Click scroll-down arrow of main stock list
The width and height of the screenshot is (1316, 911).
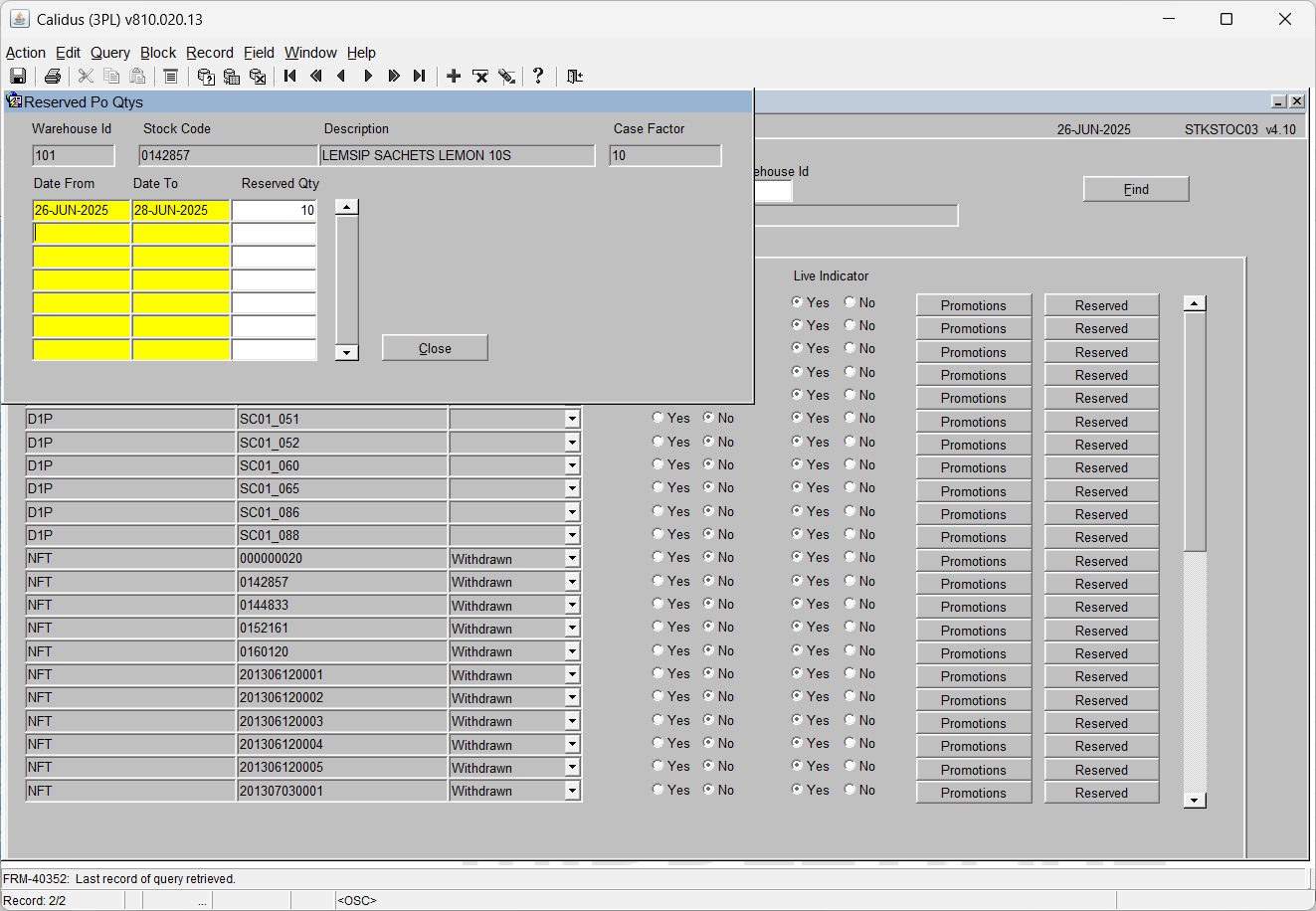pyautogui.click(x=1195, y=800)
